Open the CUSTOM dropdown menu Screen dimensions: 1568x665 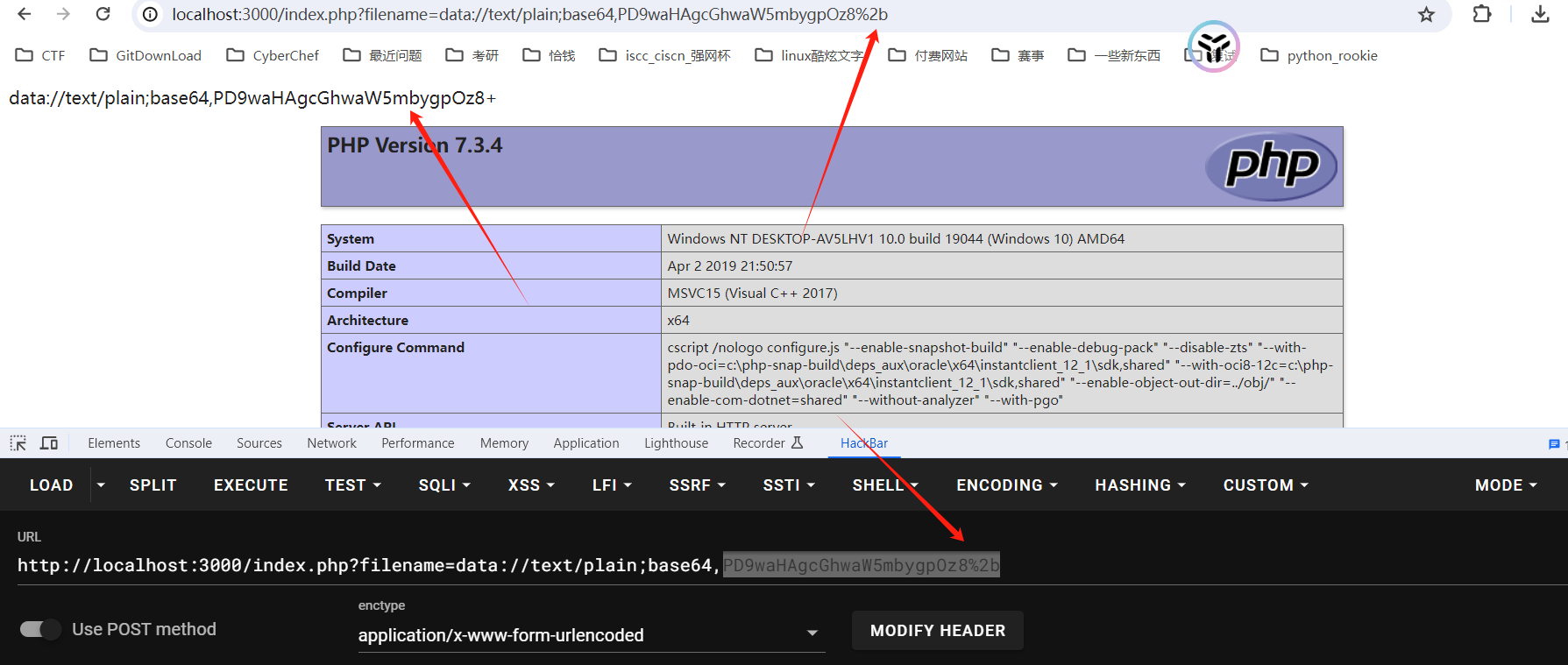click(x=1266, y=485)
